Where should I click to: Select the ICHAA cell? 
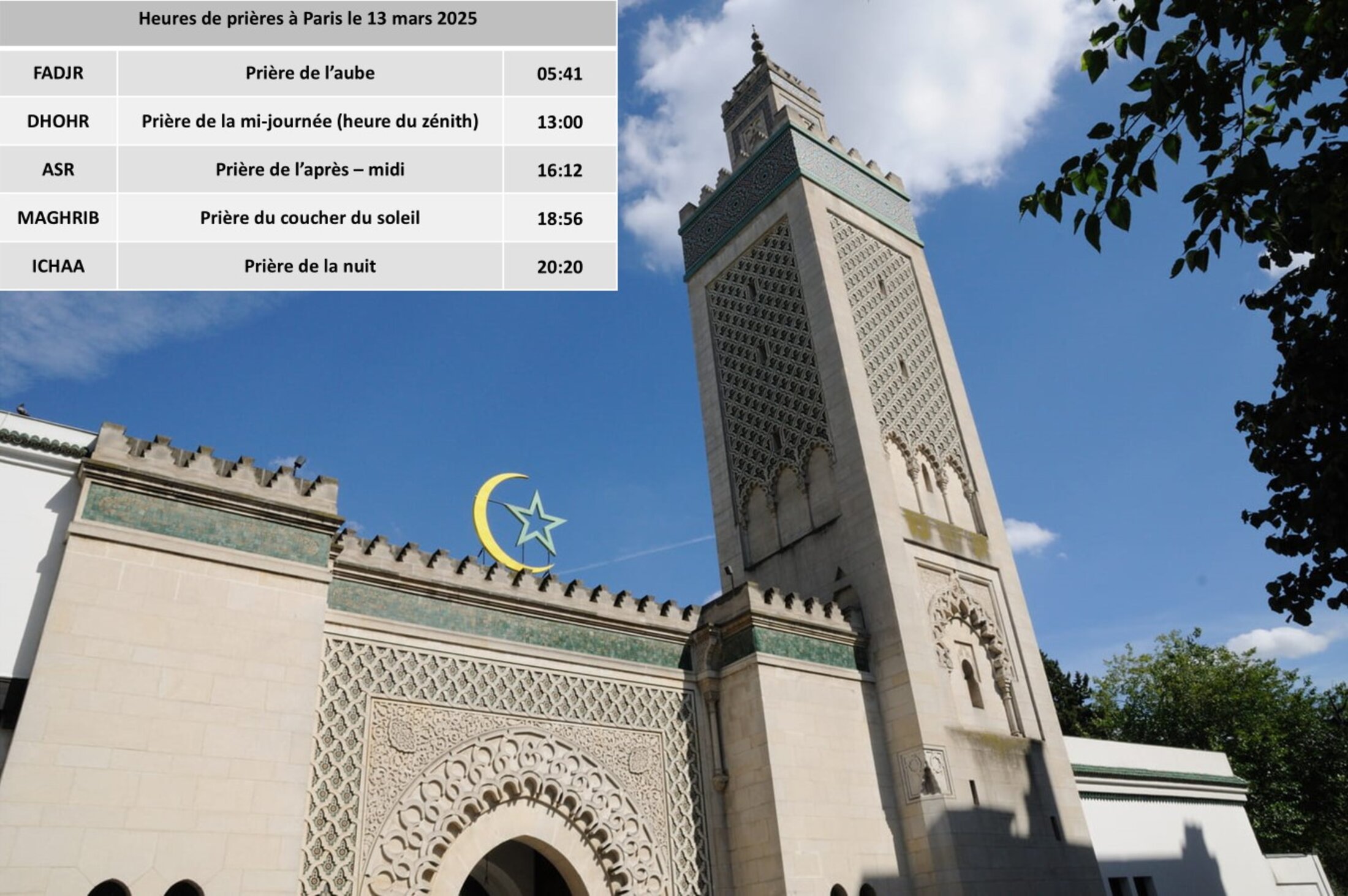pos(58,266)
